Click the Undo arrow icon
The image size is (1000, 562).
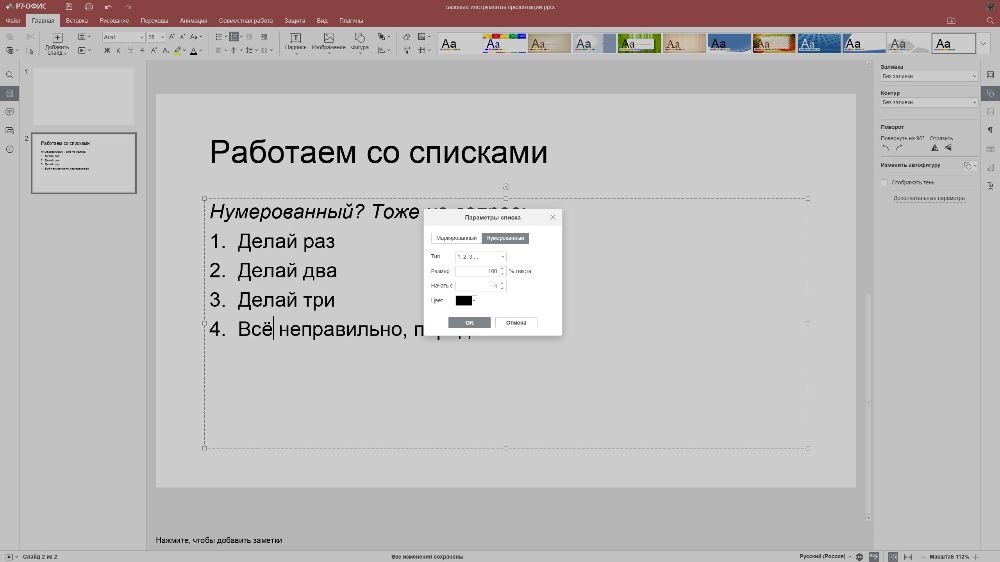click(x=107, y=7)
